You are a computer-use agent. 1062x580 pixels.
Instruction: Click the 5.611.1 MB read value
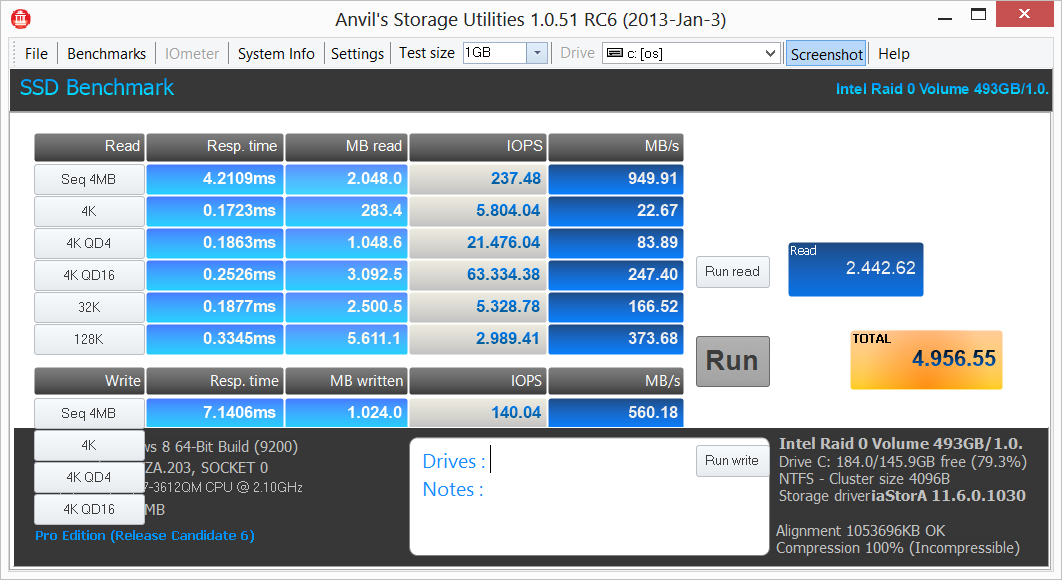click(346, 338)
